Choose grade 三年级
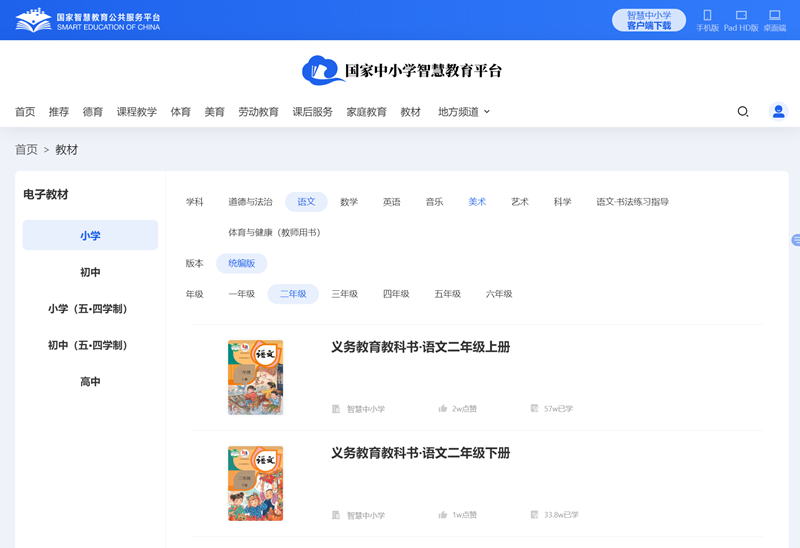Image resolution: width=800 pixels, height=548 pixels. (344, 294)
